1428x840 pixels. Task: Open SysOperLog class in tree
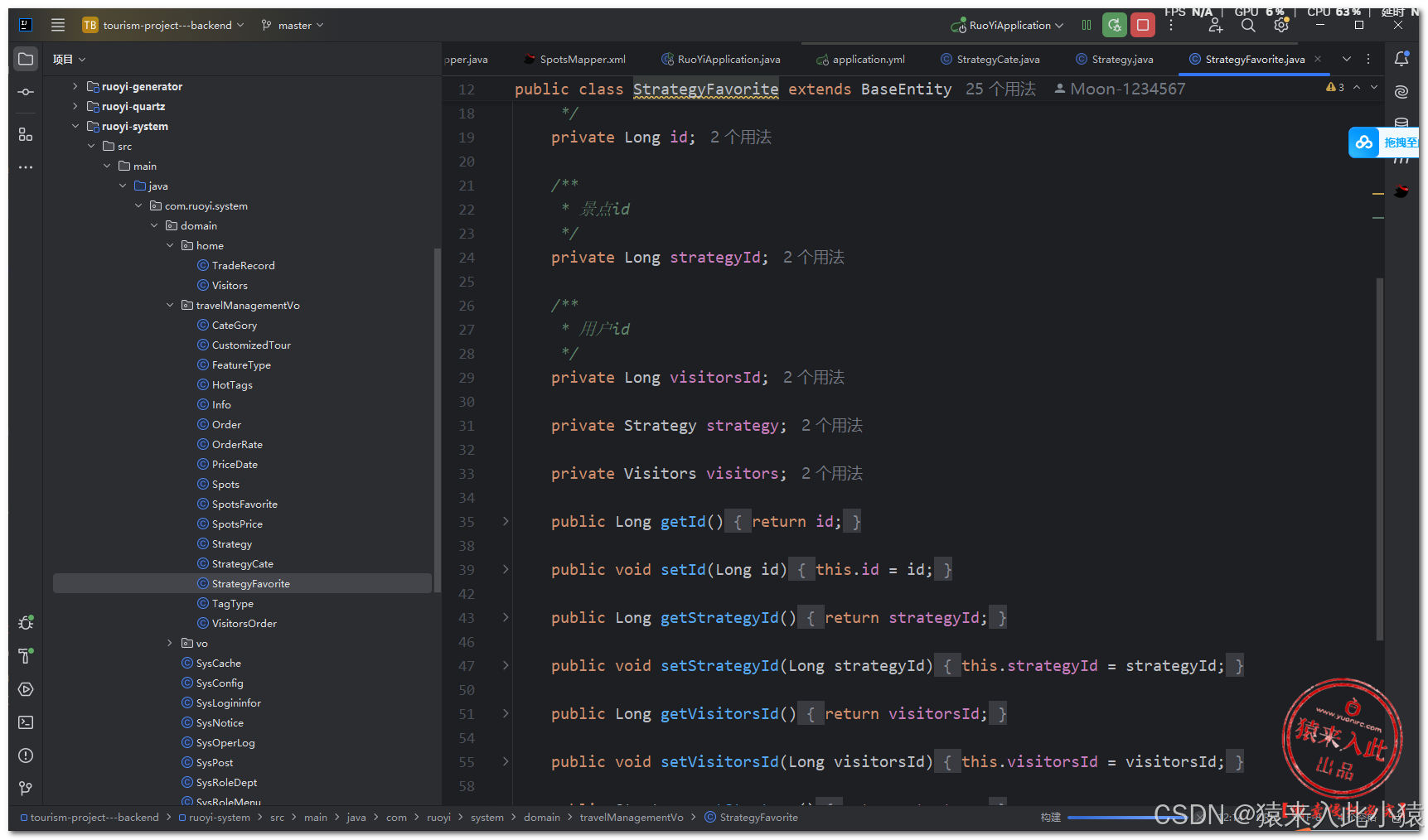[225, 742]
